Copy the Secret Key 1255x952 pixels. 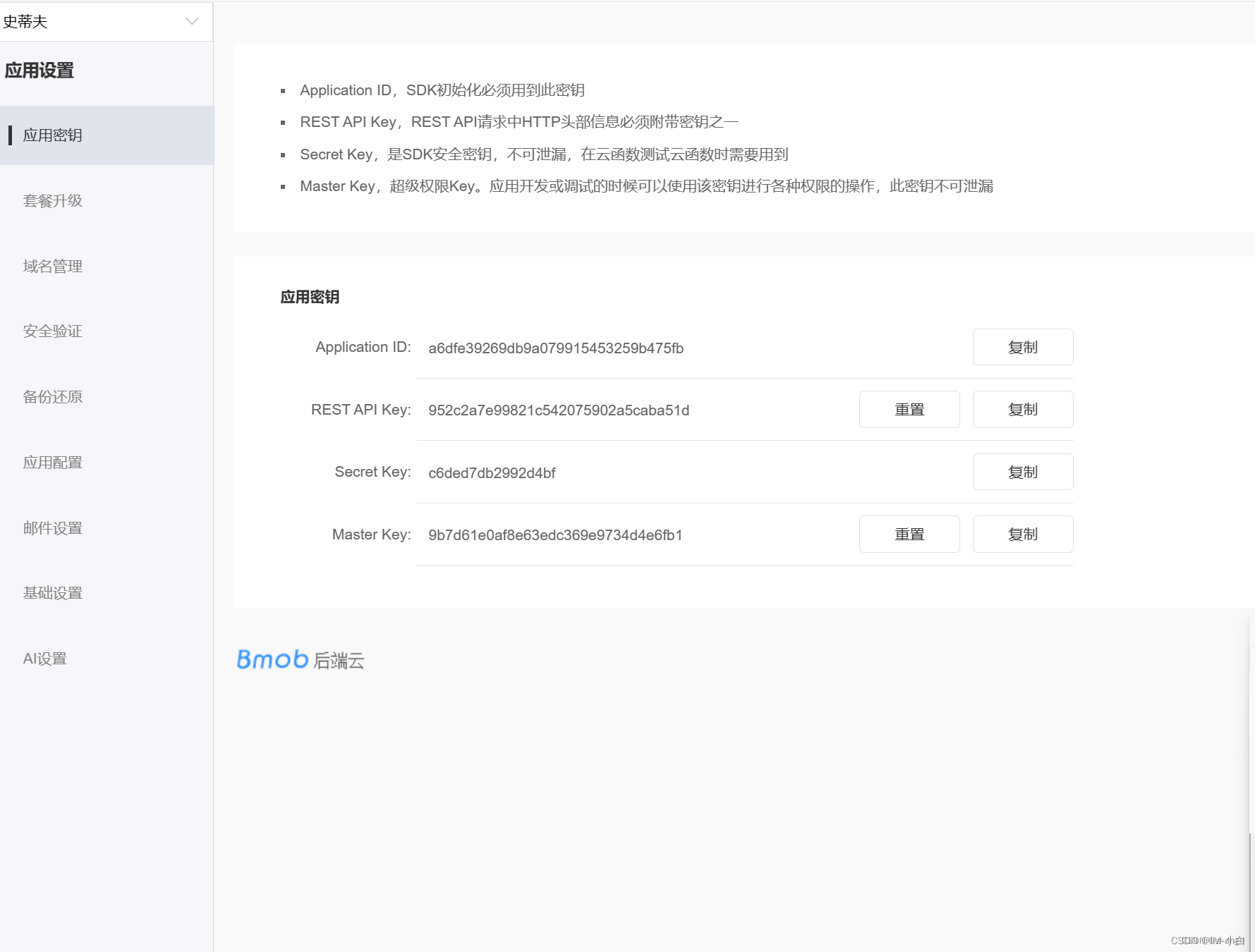point(1022,472)
